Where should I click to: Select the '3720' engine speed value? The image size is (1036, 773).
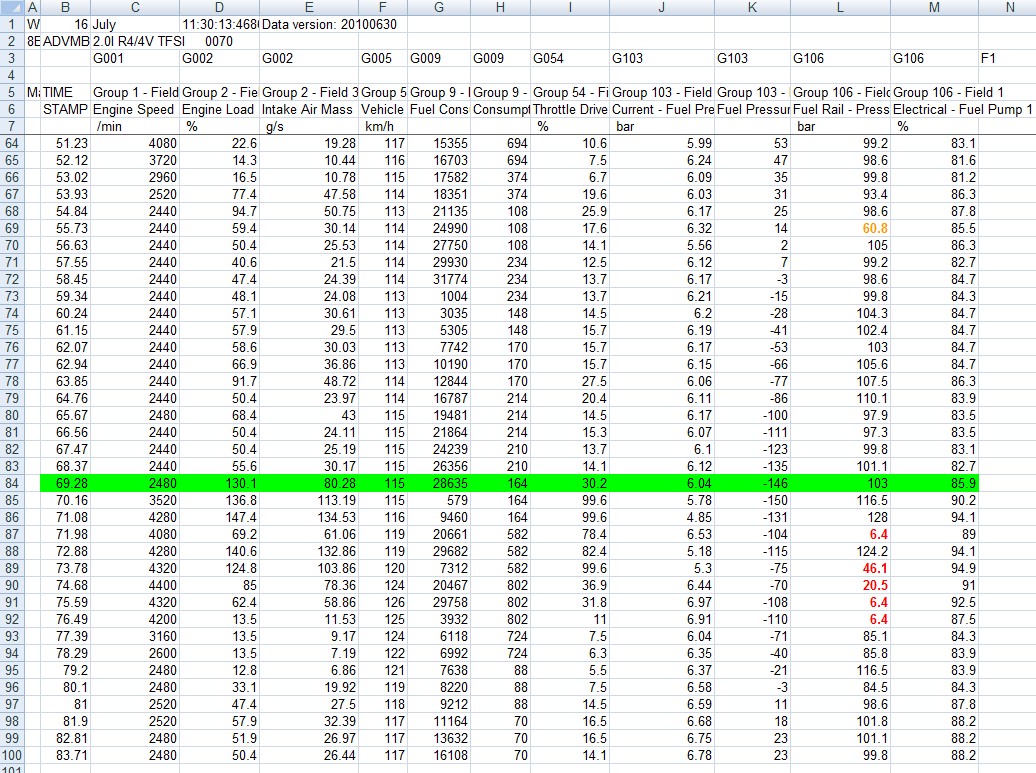135,160
